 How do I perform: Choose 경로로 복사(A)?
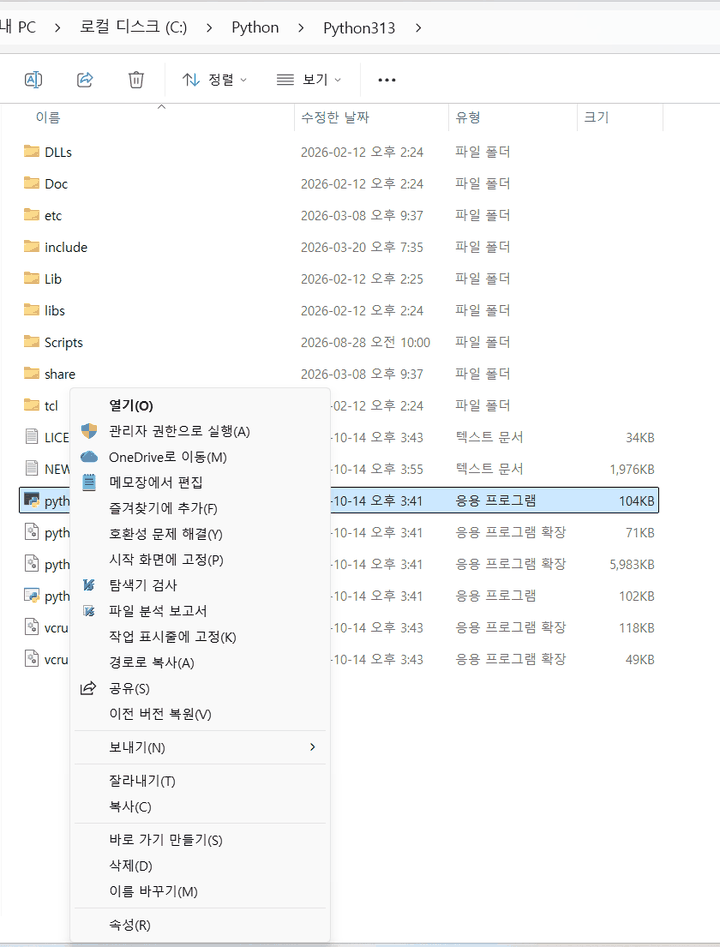tap(200, 663)
